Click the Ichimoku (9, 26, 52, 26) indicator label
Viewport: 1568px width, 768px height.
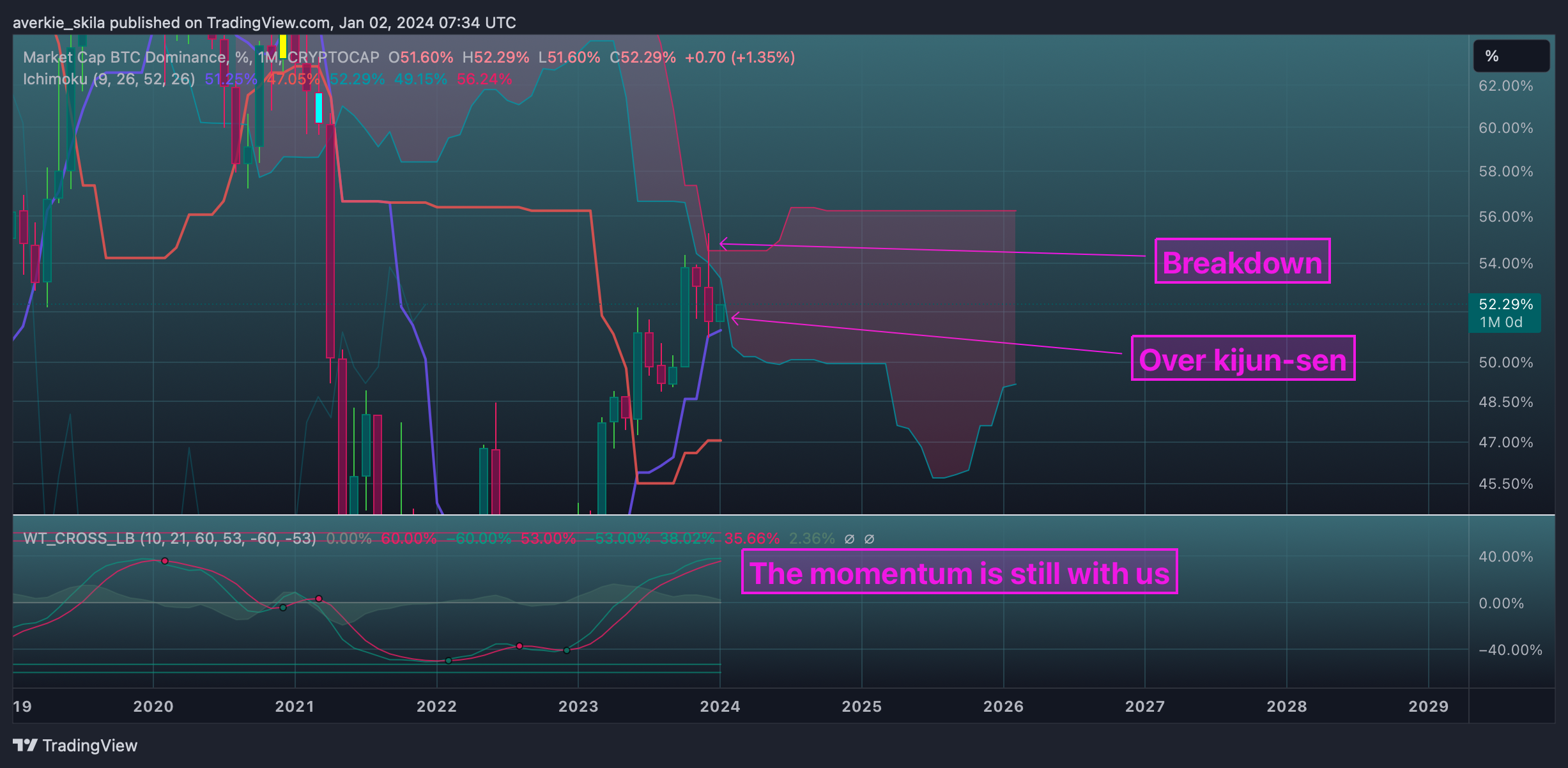point(109,79)
